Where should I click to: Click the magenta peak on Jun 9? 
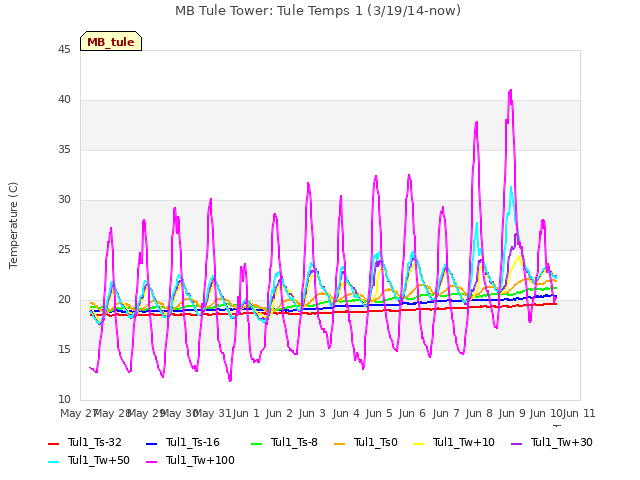click(x=510, y=91)
